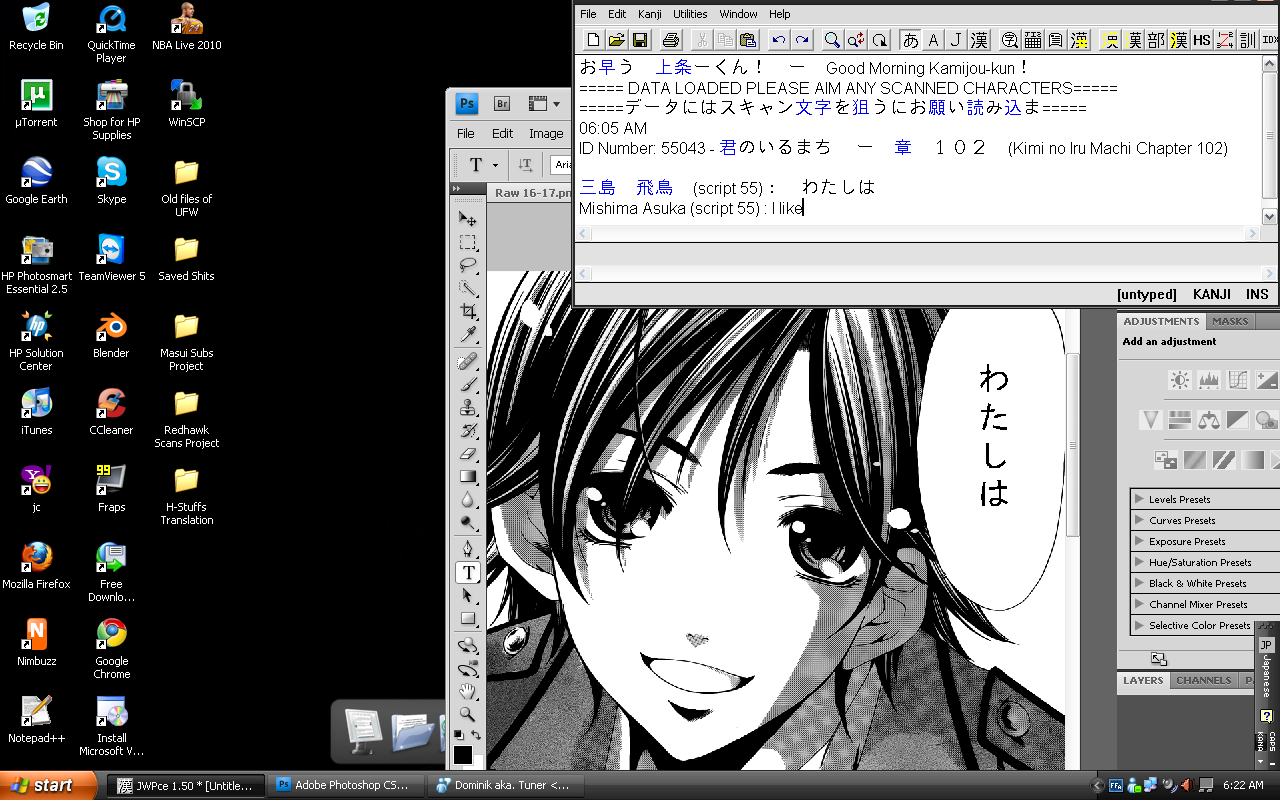Toggle the text orientation button in Photoshop options
The image size is (1280, 800).
point(525,165)
